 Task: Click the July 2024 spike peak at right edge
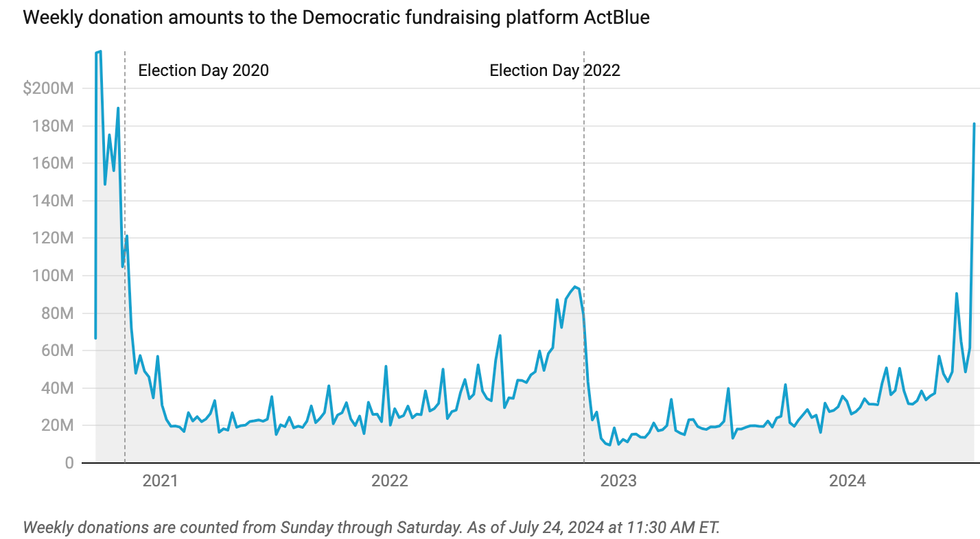974,124
